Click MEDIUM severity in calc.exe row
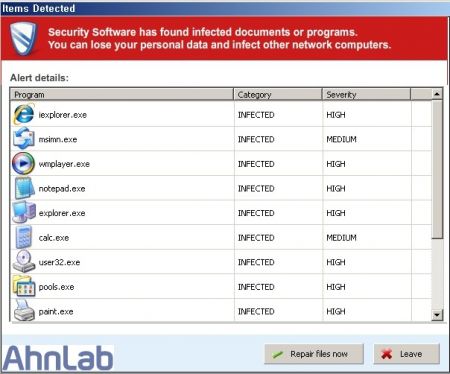 (x=341, y=238)
